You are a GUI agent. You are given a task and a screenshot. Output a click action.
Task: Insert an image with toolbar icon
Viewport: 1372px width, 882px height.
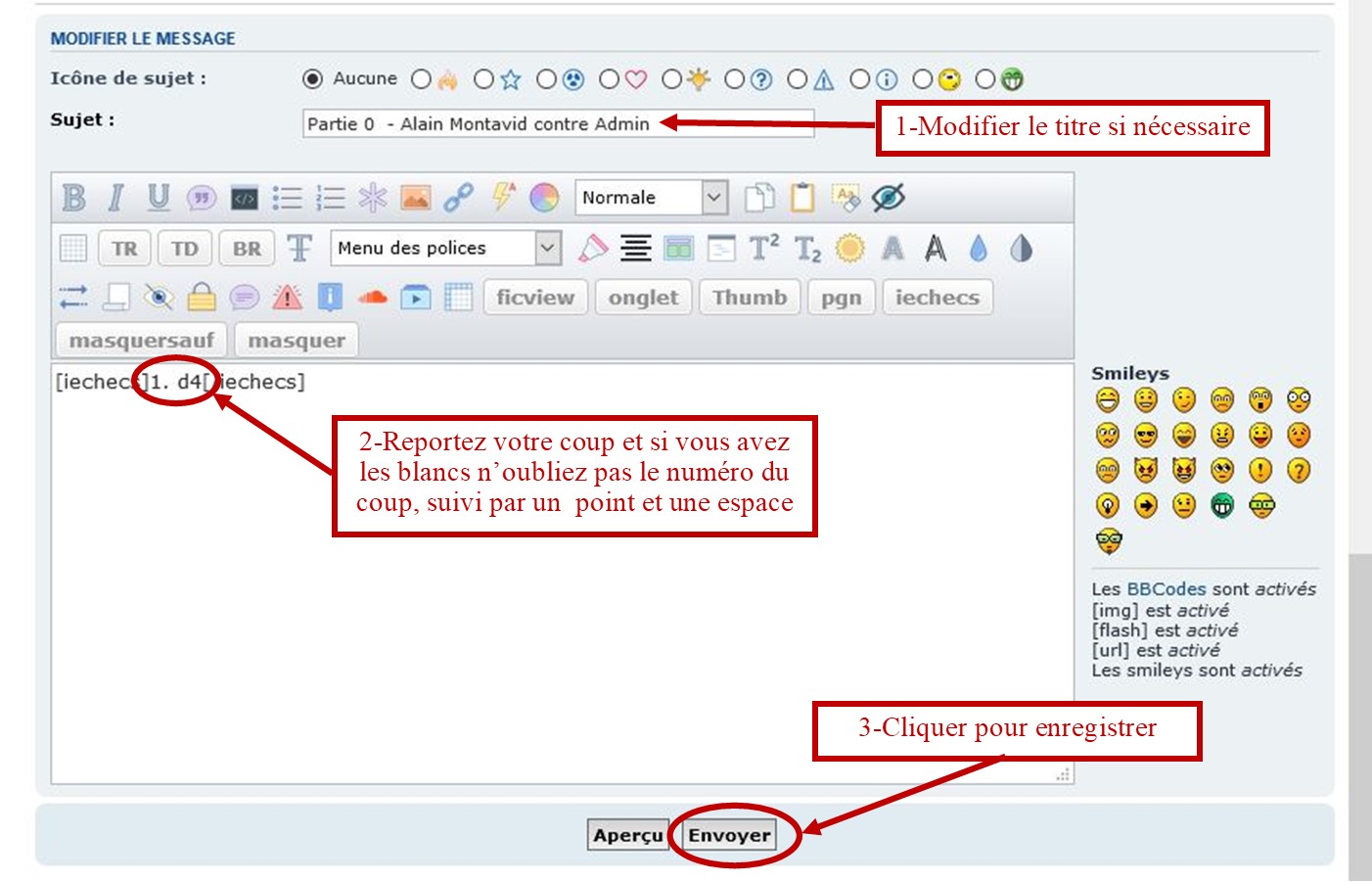click(x=415, y=198)
